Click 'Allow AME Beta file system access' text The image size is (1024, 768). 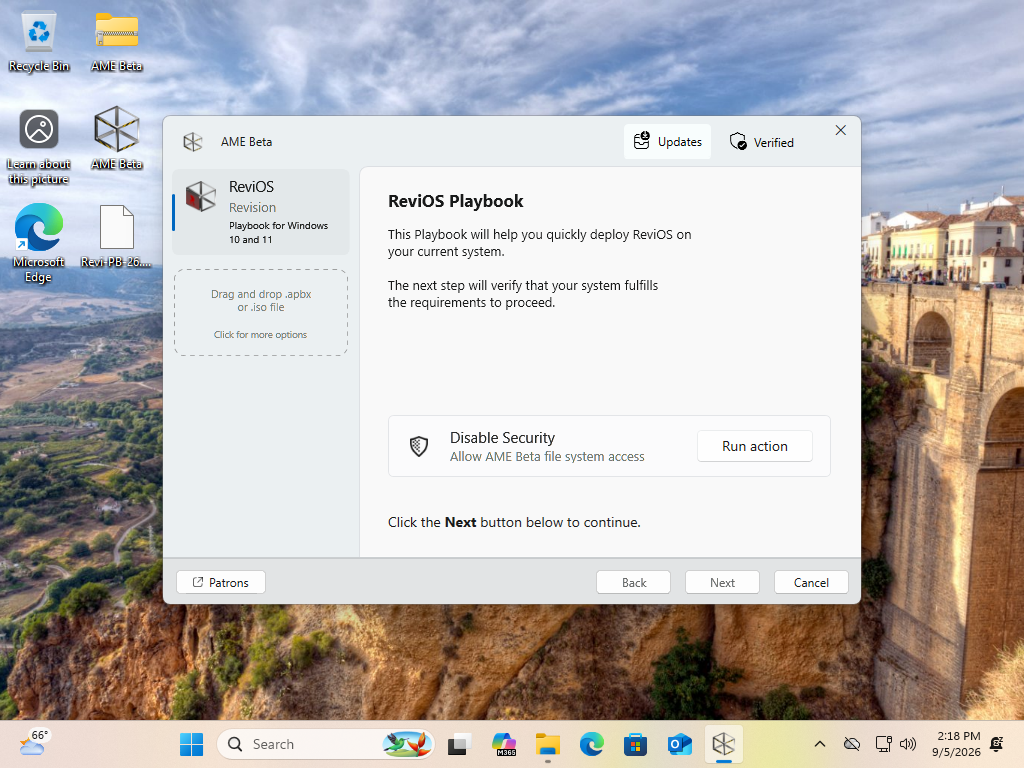point(547,456)
